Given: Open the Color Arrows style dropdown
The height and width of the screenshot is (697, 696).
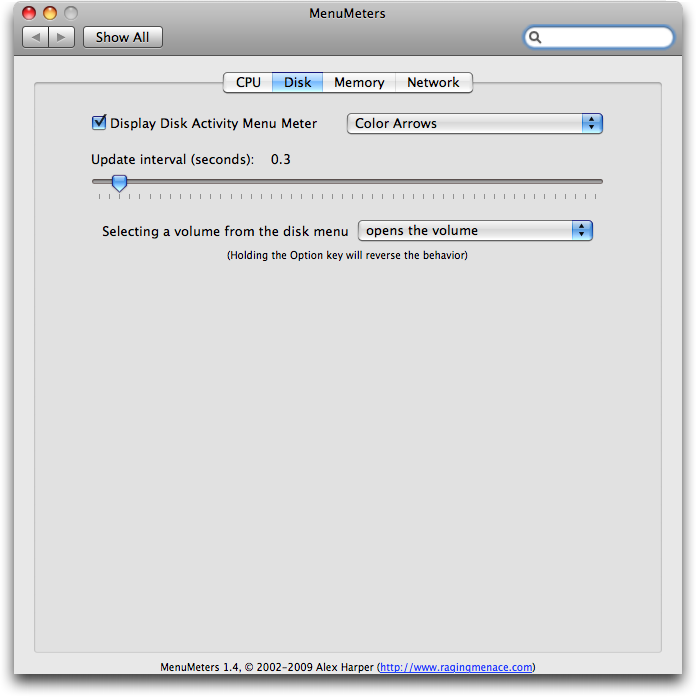Looking at the screenshot, I should pos(474,124).
